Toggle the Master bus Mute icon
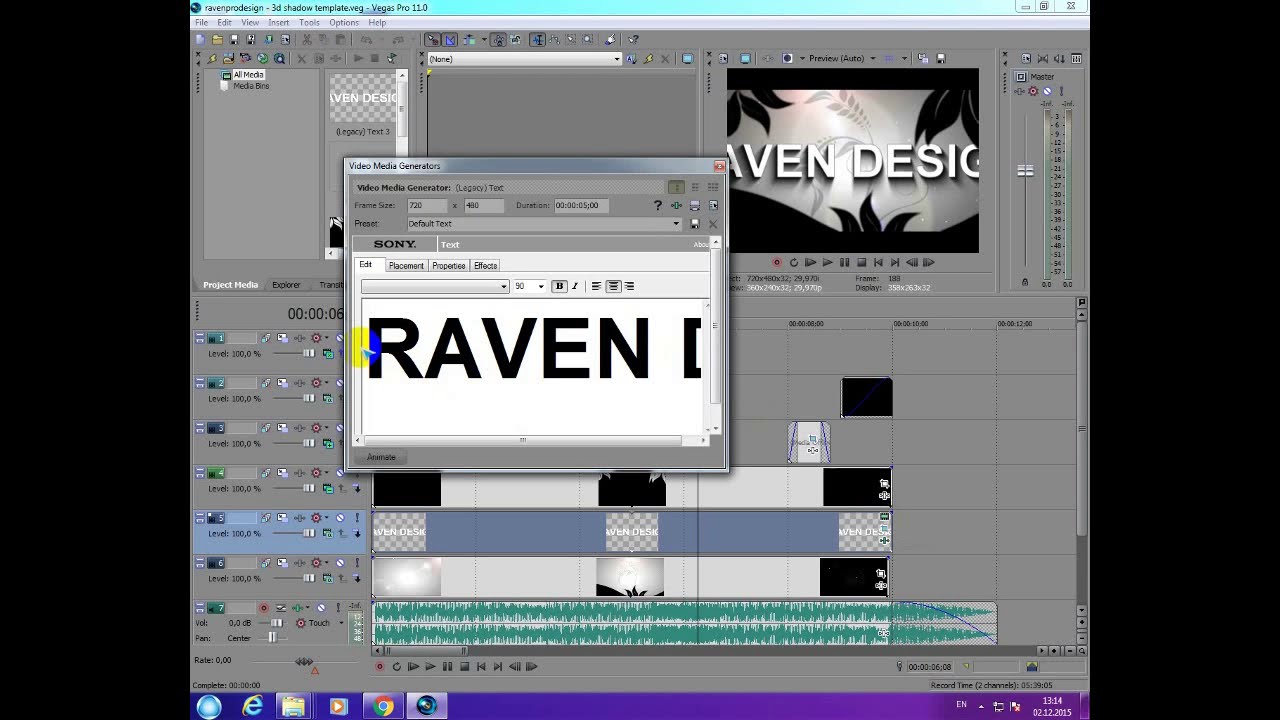This screenshot has width=1280, height=720. (1047, 91)
